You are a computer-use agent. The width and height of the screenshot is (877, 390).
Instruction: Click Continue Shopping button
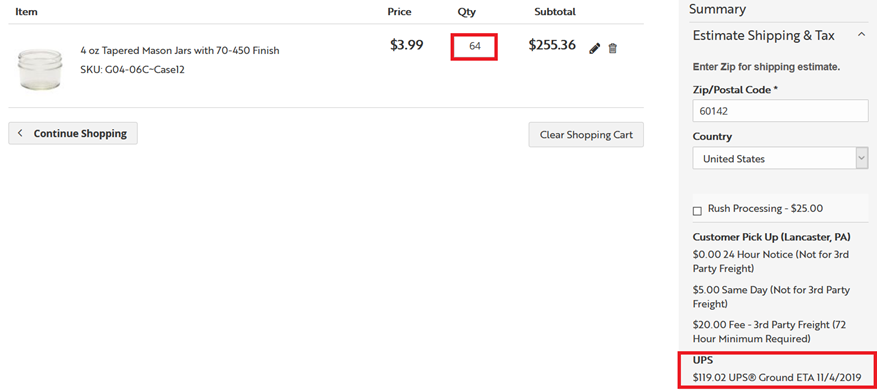[73, 133]
